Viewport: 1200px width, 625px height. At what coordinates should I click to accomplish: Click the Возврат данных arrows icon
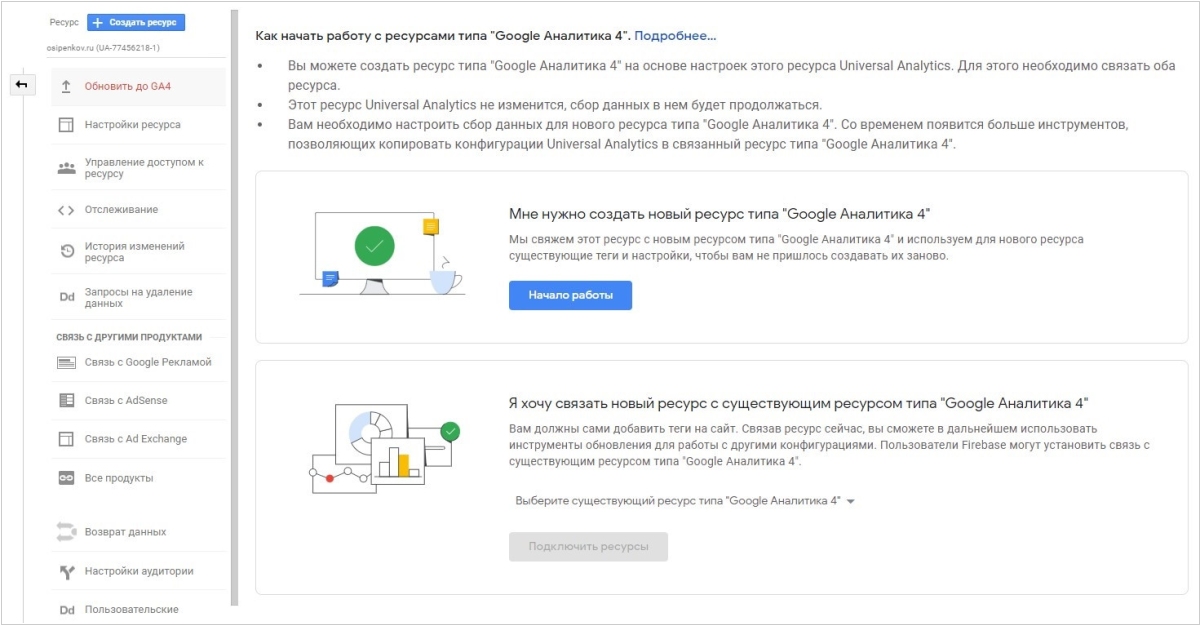(66, 532)
